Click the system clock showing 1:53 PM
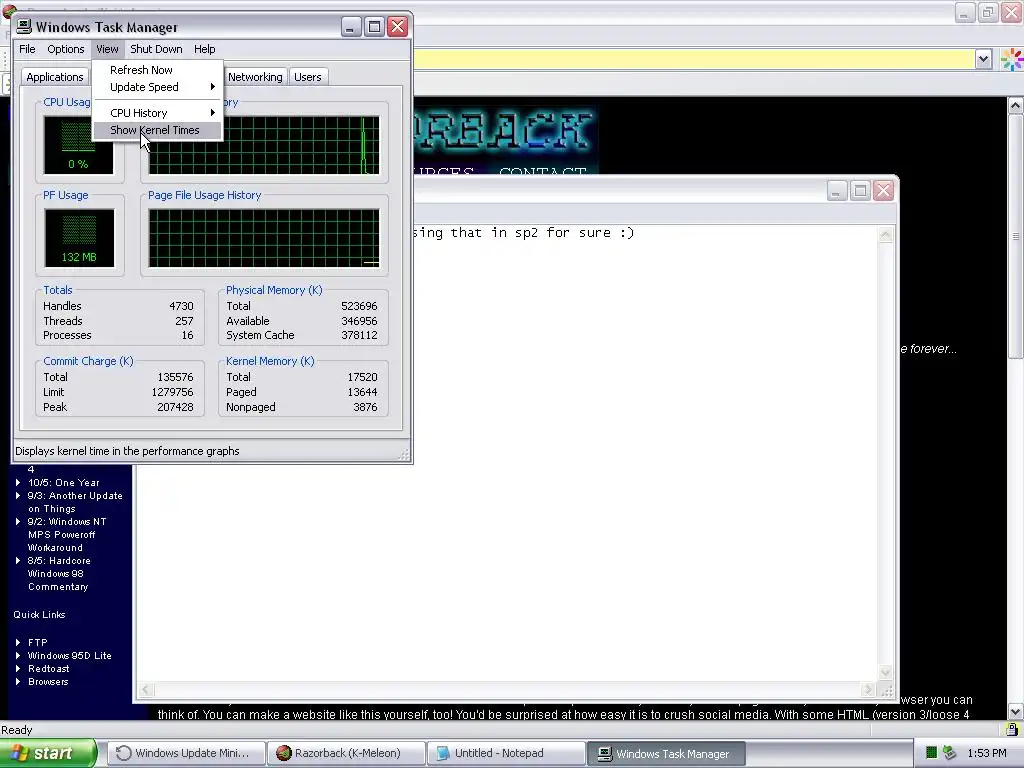 (x=987, y=753)
